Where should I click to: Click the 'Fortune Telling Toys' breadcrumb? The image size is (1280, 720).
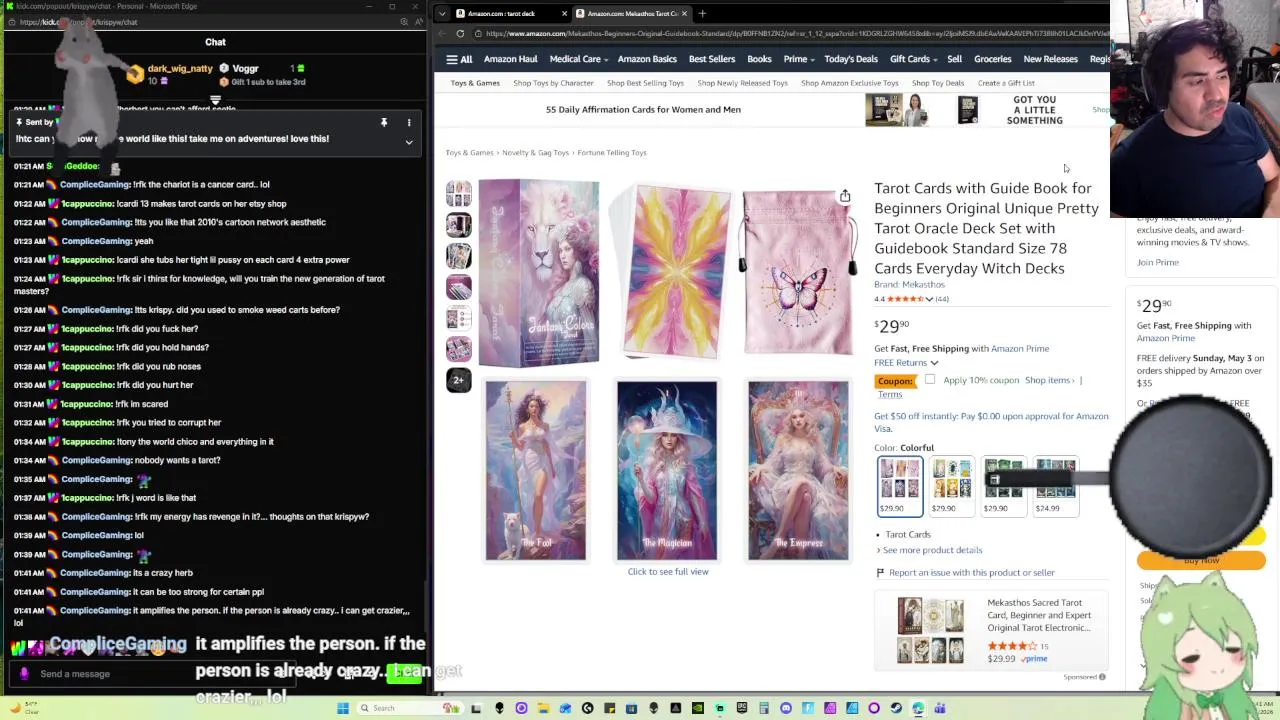click(612, 153)
